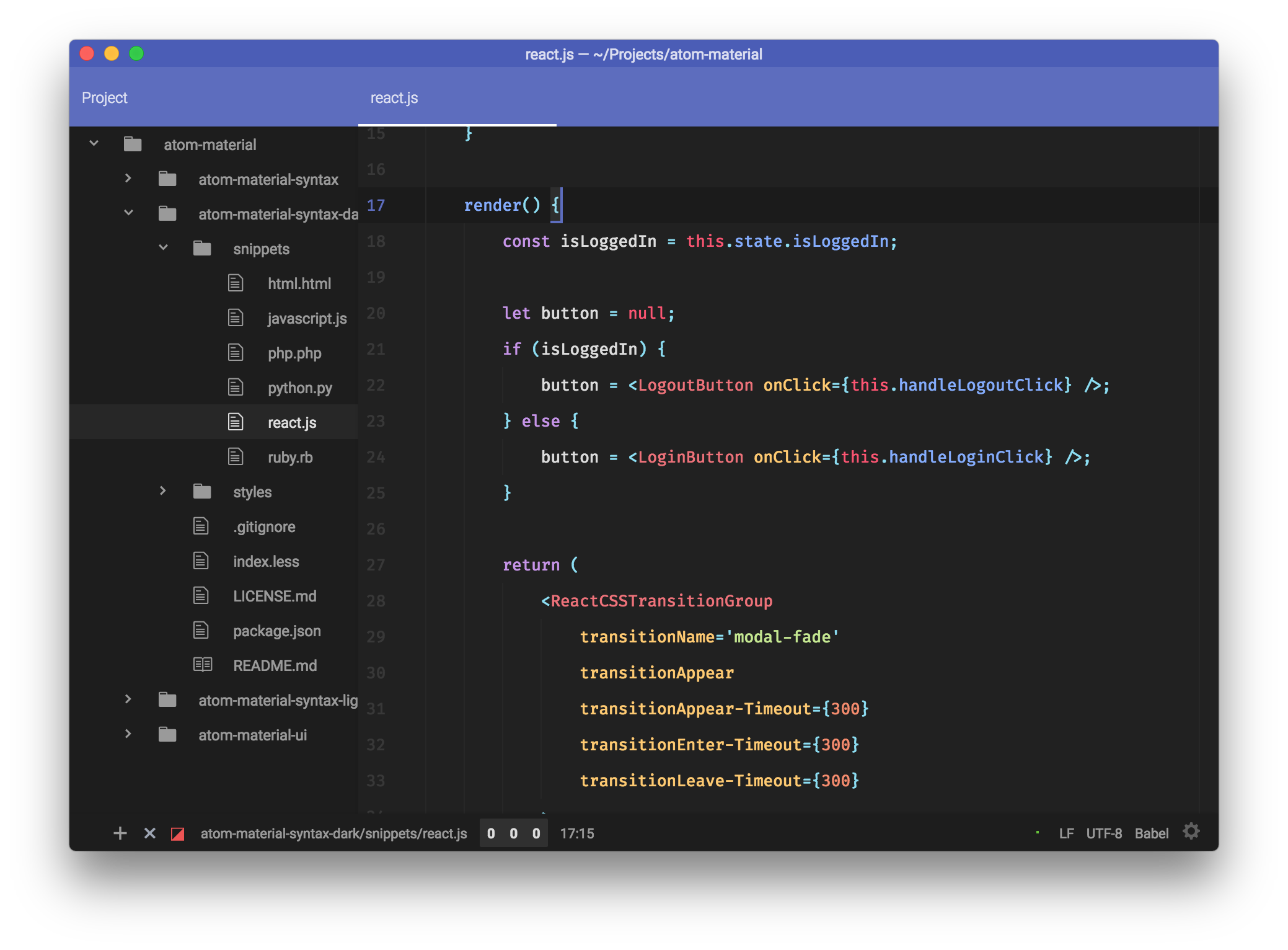The width and height of the screenshot is (1288, 950).
Task: Click the Babel grammar selector
Action: click(1151, 833)
